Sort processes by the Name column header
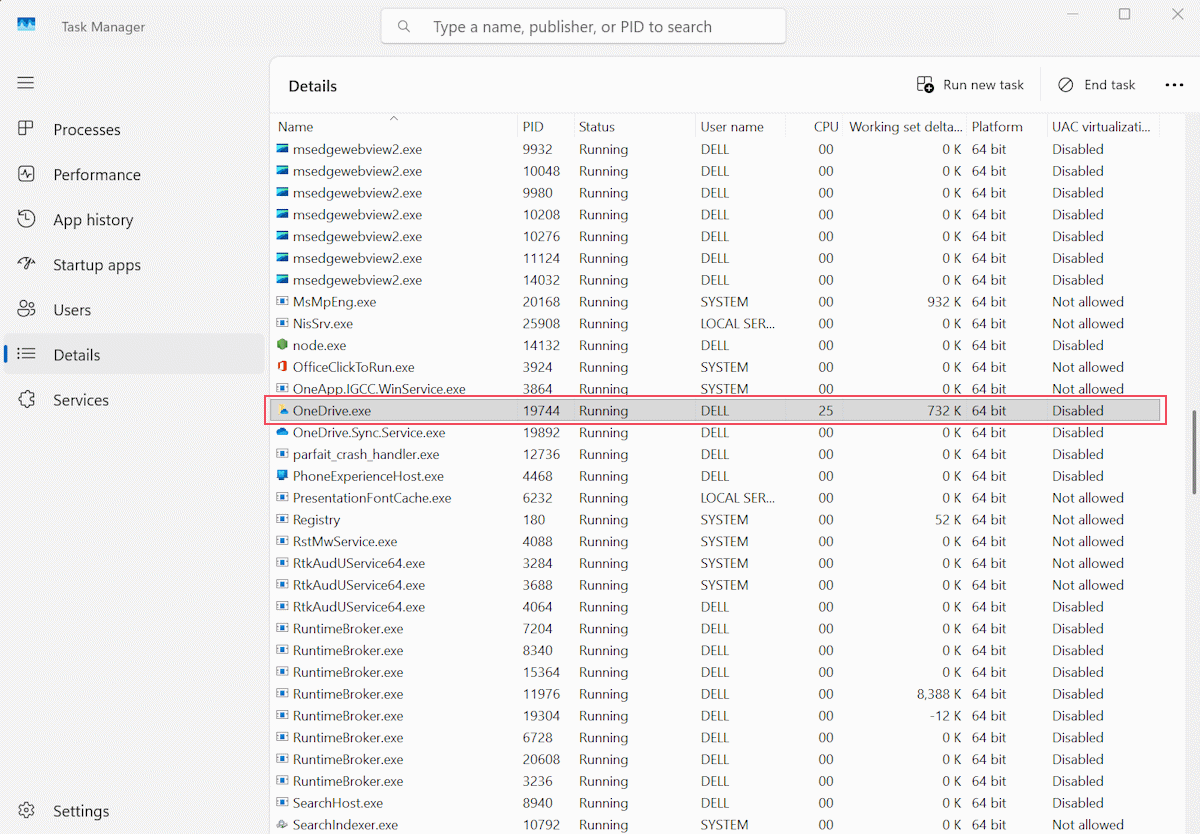 click(296, 127)
